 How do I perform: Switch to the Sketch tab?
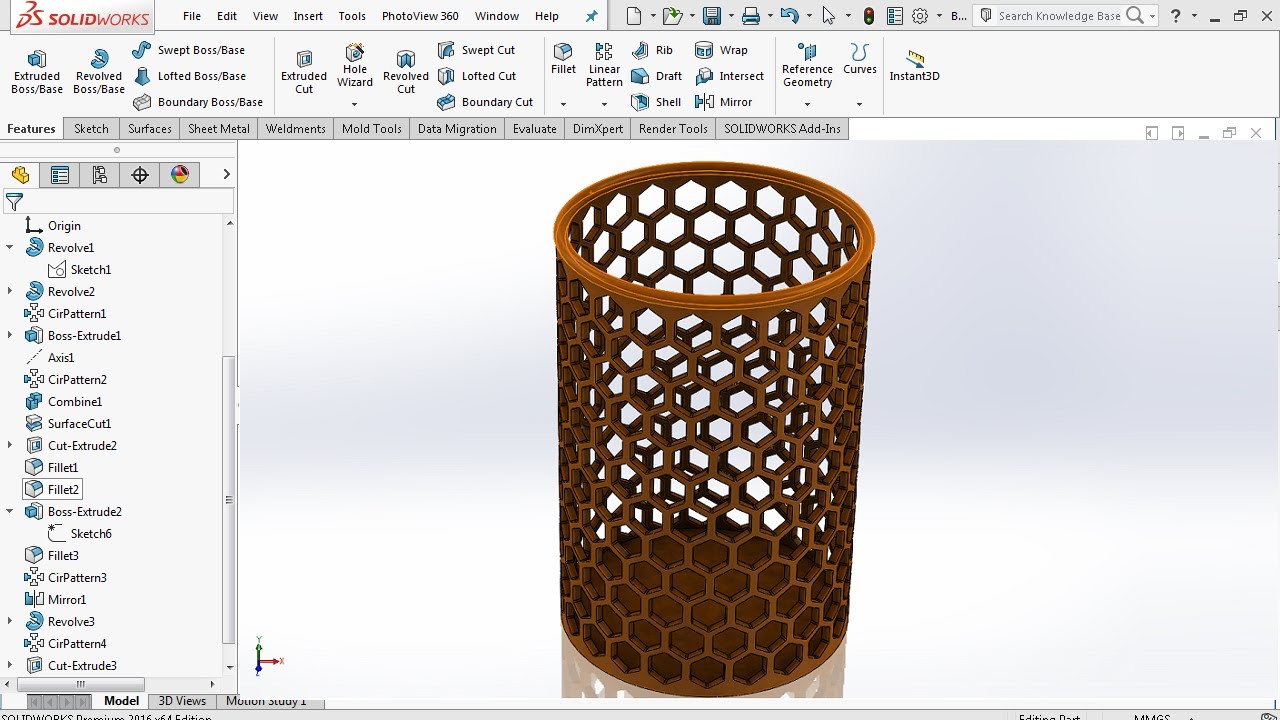tap(91, 129)
